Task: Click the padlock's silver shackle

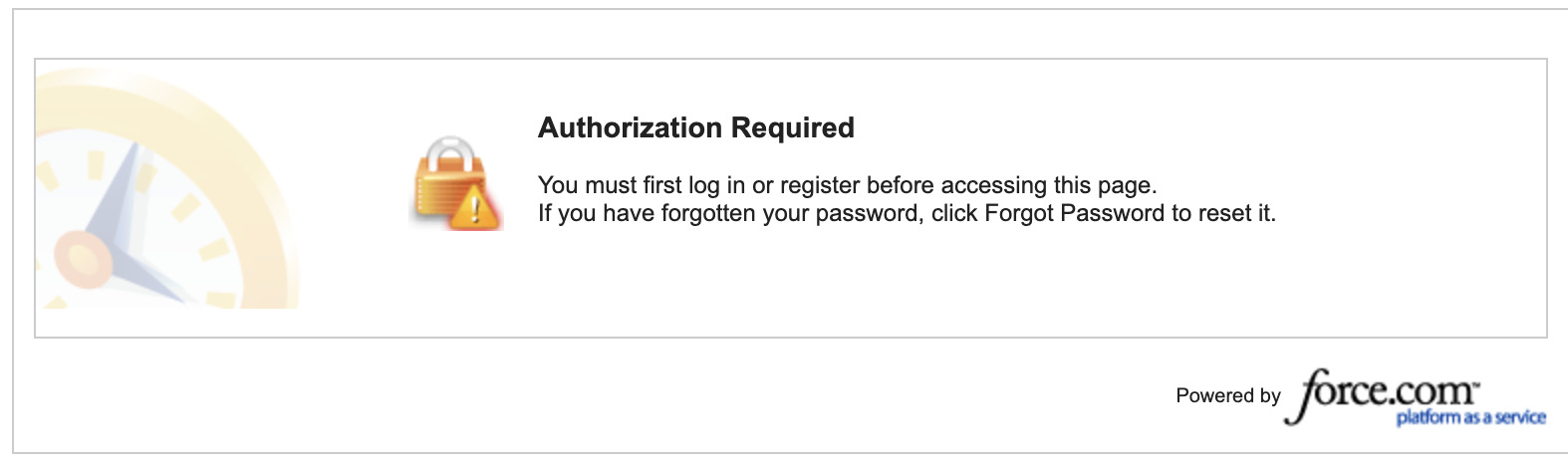Action: [x=448, y=153]
